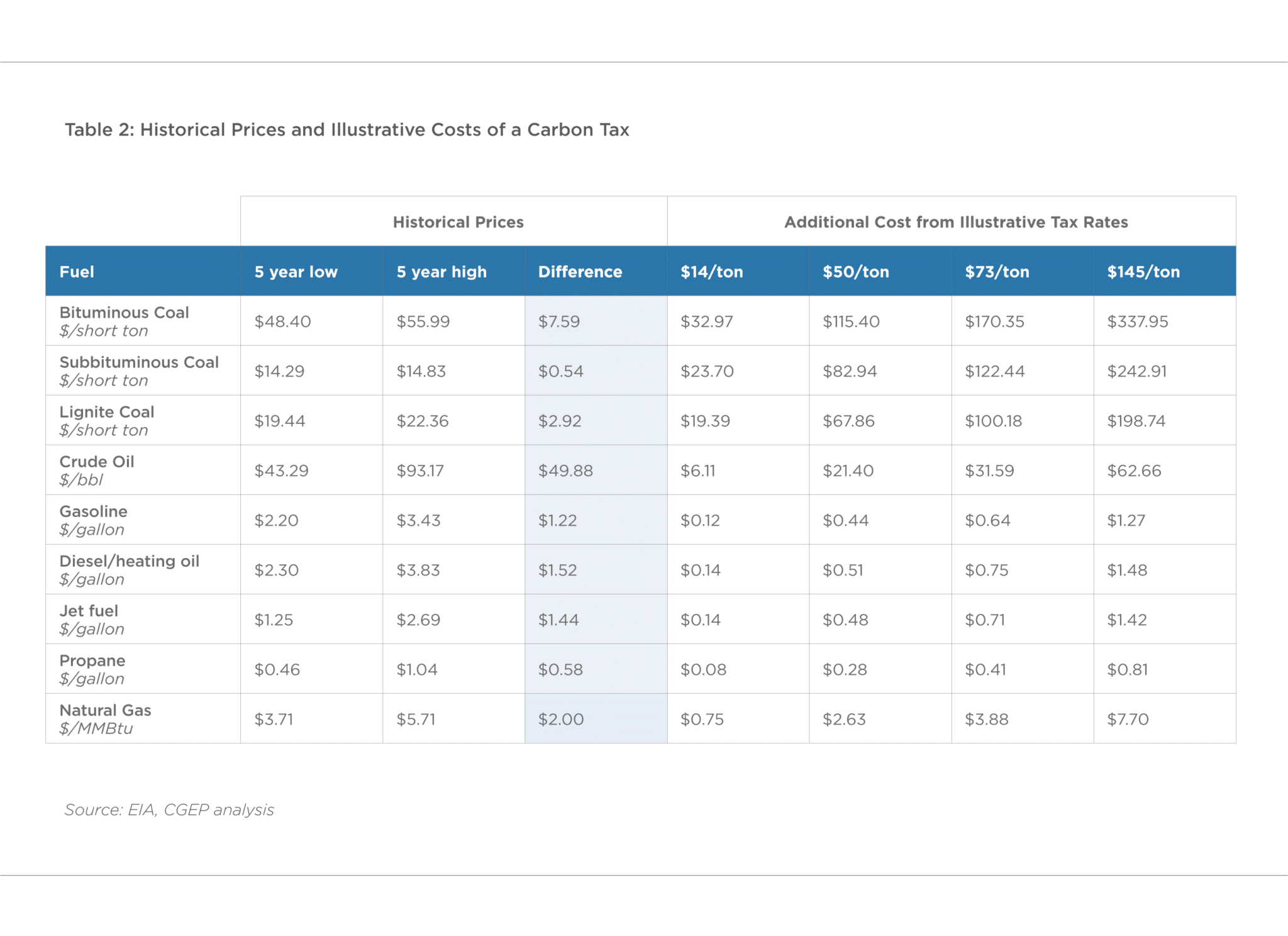
Task: Select the '$145/ton' column header
Action: (1143, 271)
